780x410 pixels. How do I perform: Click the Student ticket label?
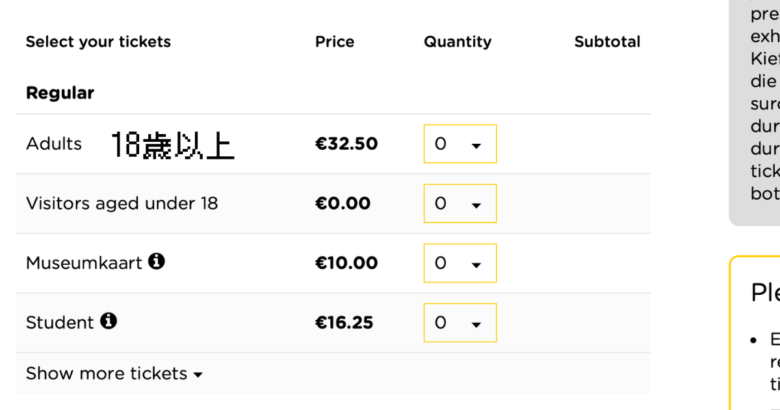pyautogui.click(x=60, y=323)
